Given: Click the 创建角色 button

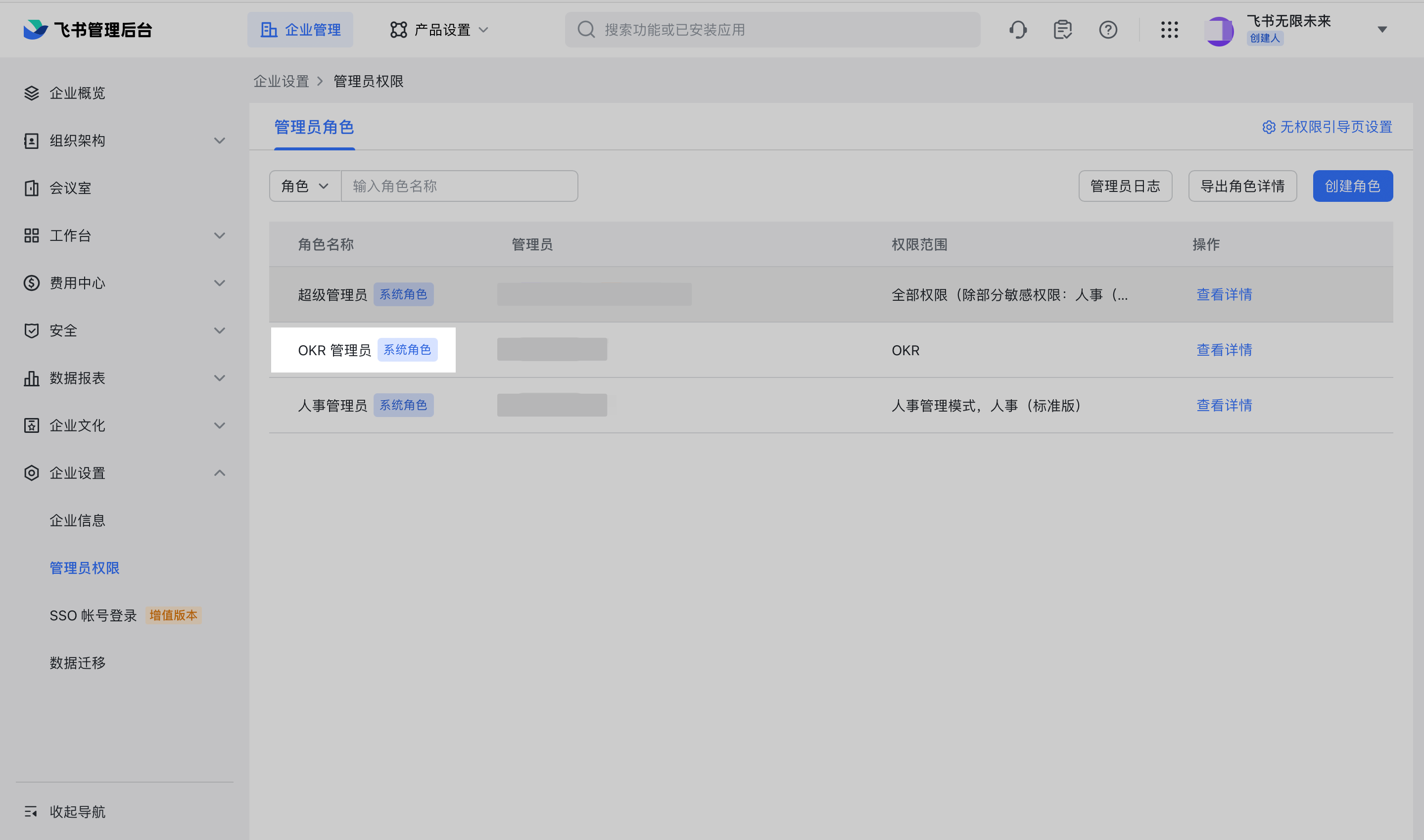Looking at the screenshot, I should (x=1352, y=186).
